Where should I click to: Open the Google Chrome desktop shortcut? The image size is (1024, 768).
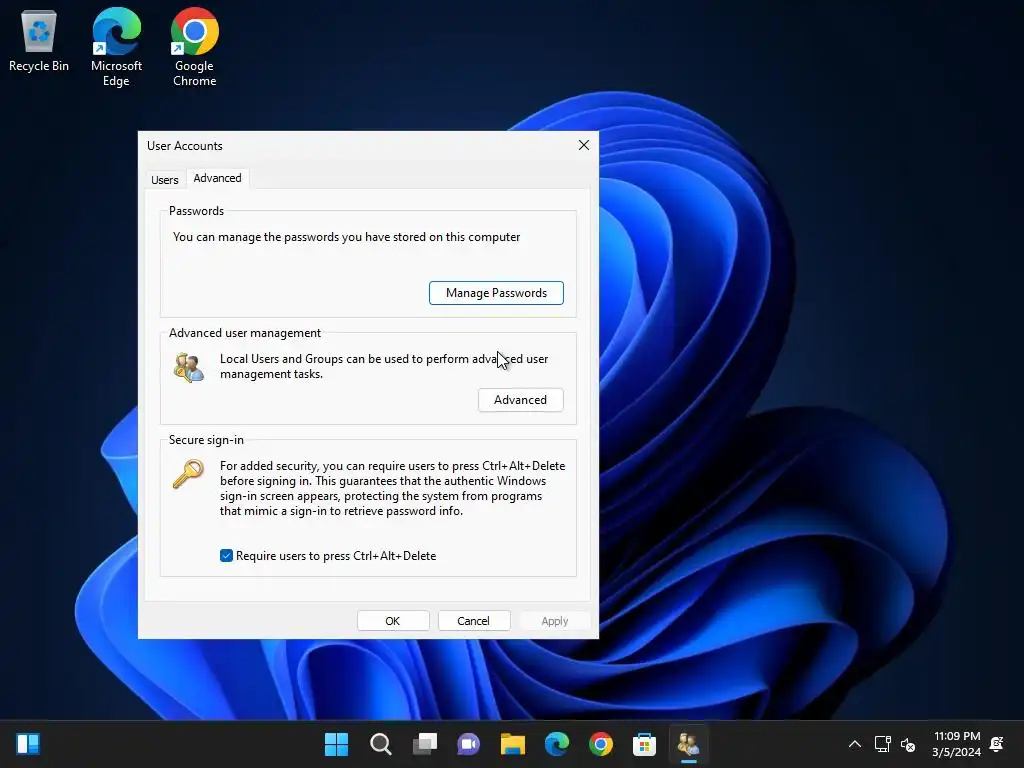pyautogui.click(x=195, y=47)
